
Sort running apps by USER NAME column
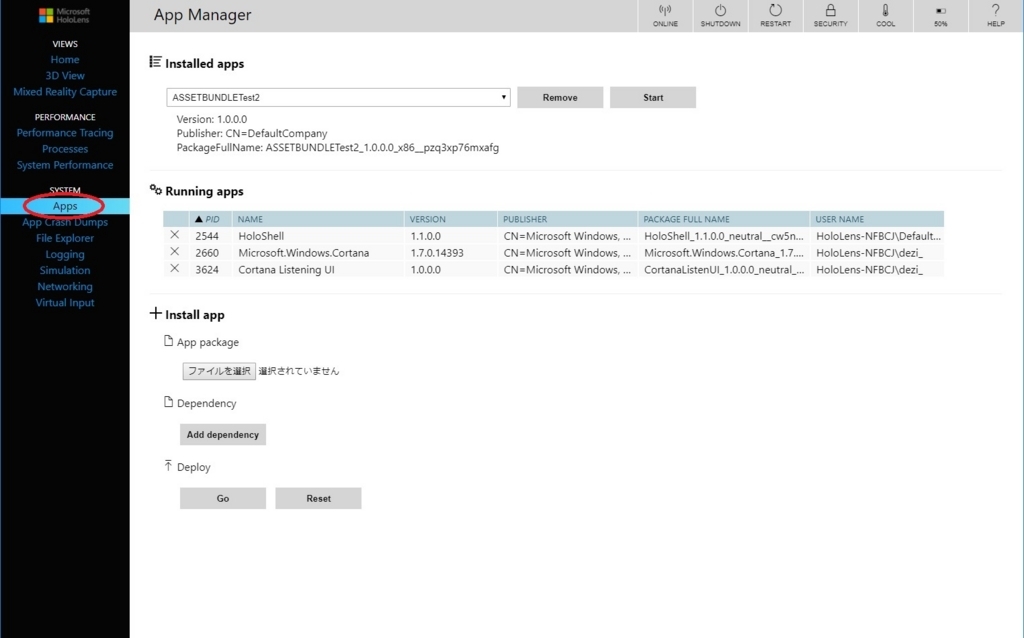click(x=877, y=219)
